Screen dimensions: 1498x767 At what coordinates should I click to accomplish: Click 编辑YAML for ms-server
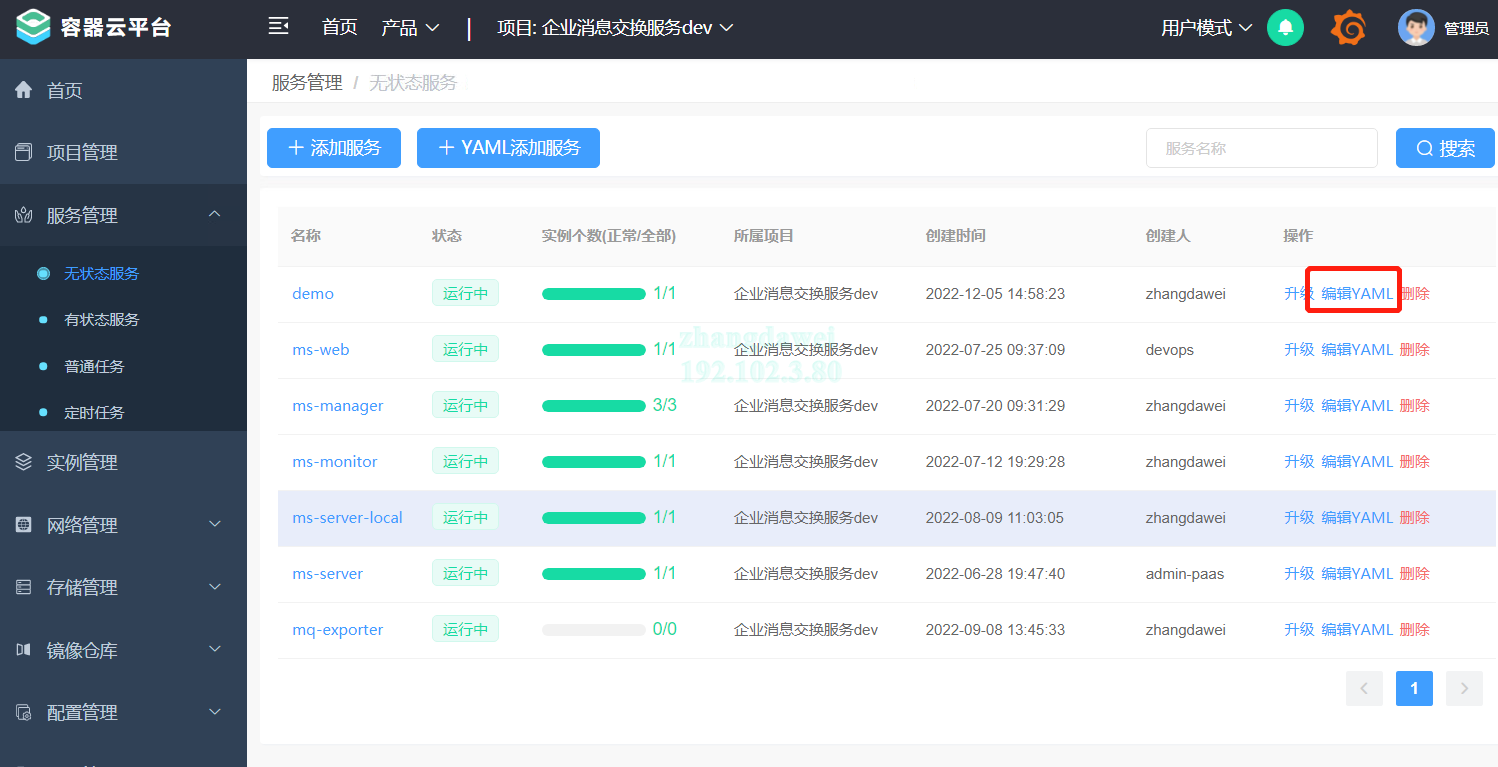[1357, 574]
